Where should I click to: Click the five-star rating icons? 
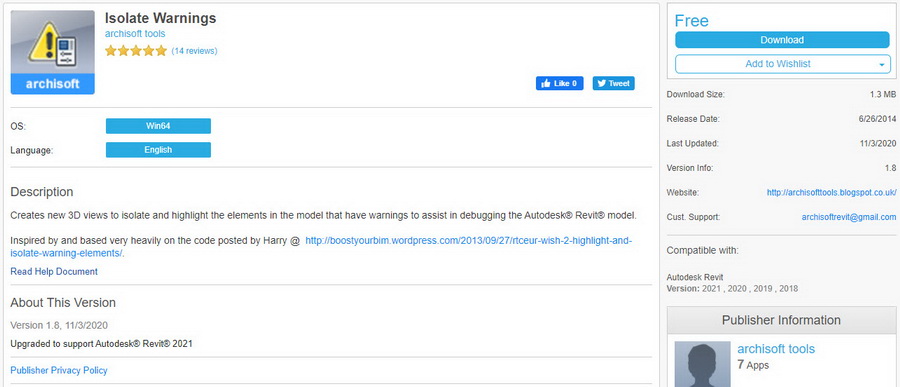(136, 51)
